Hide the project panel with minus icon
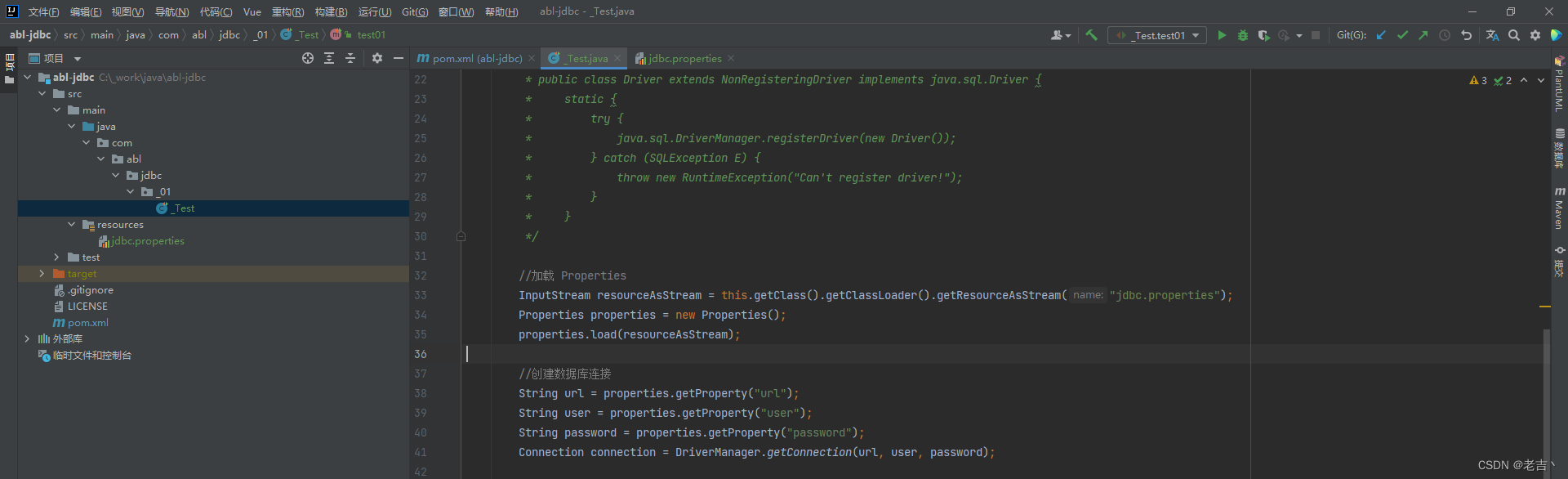 click(x=399, y=58)
